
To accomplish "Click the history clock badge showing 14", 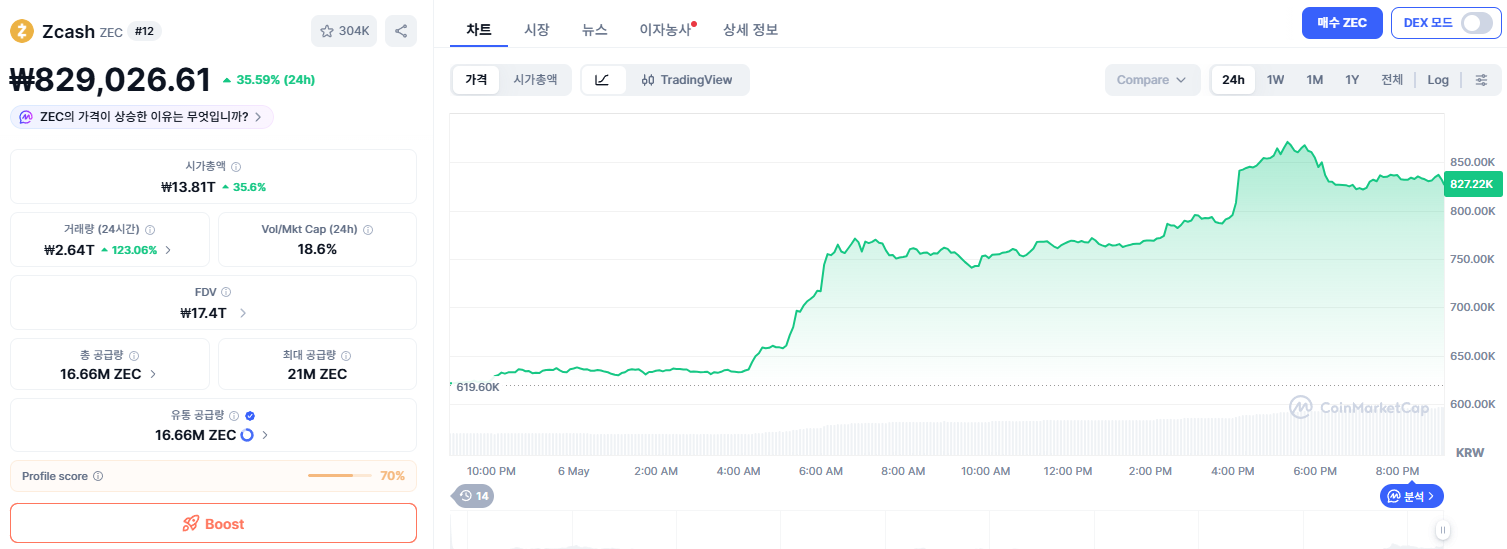I will click(474, 496).
